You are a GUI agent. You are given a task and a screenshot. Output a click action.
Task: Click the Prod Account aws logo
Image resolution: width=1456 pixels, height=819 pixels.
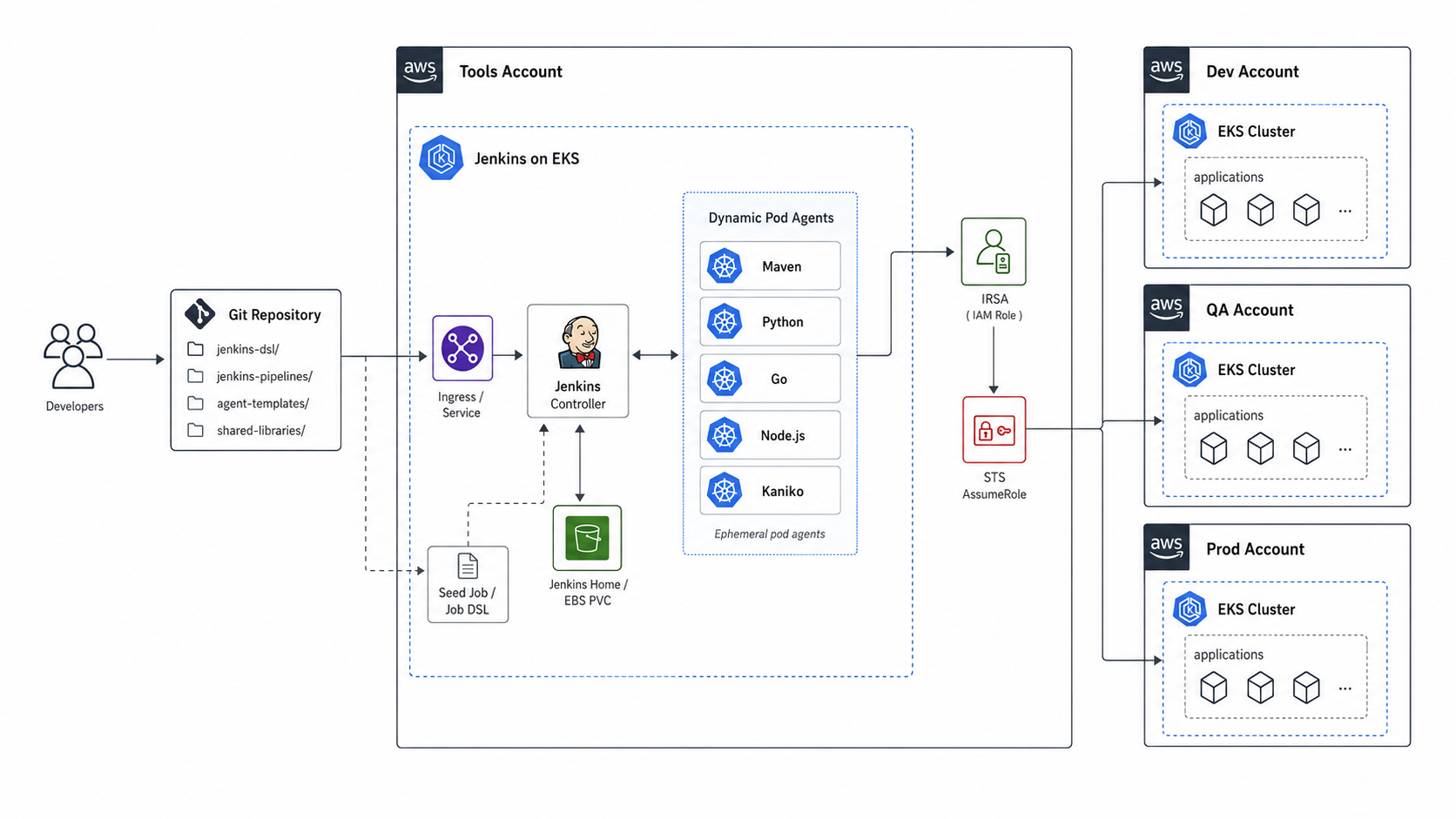click(1167, 547)
